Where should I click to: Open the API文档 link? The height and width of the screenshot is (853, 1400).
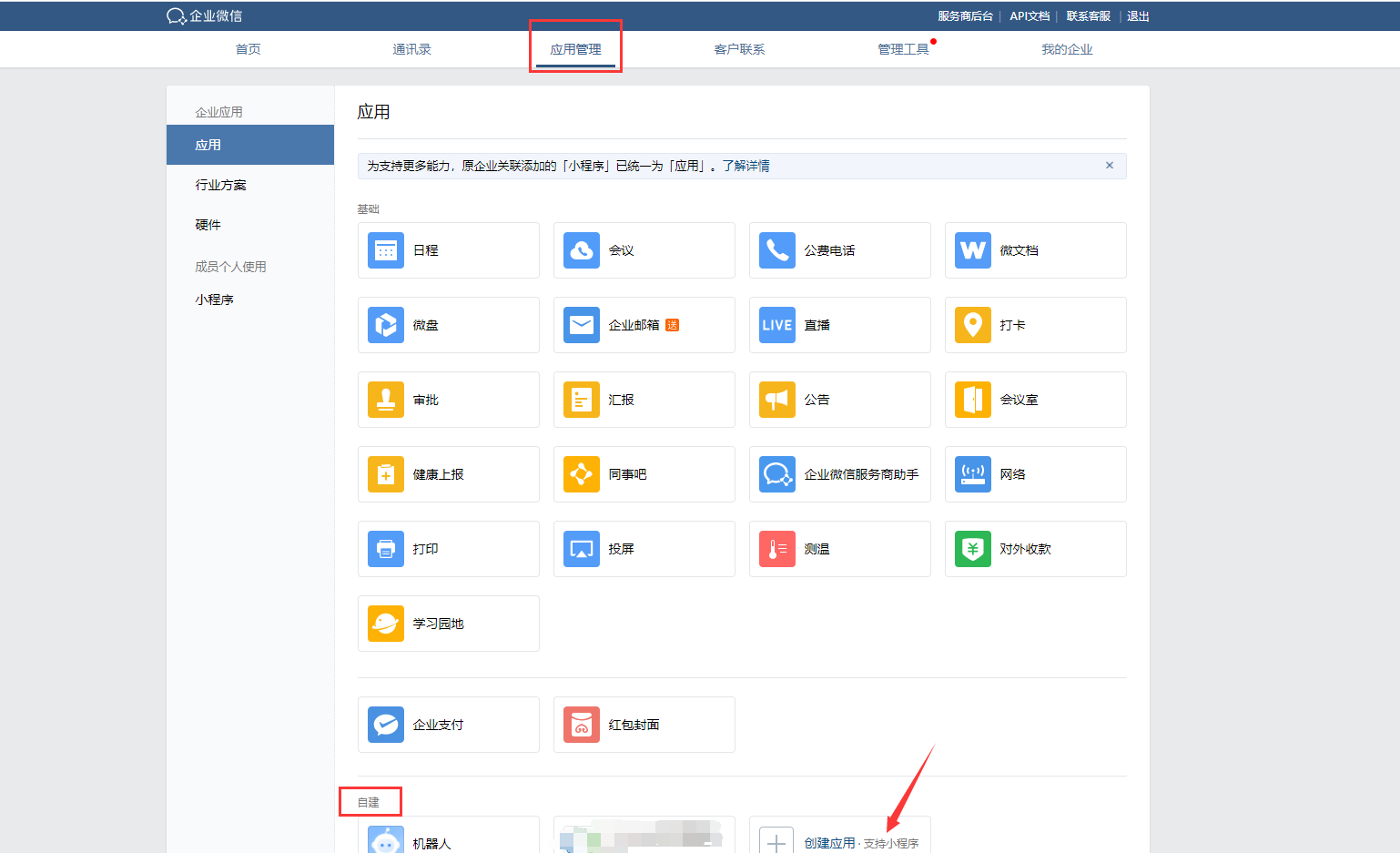click(x=1030, y=16)
